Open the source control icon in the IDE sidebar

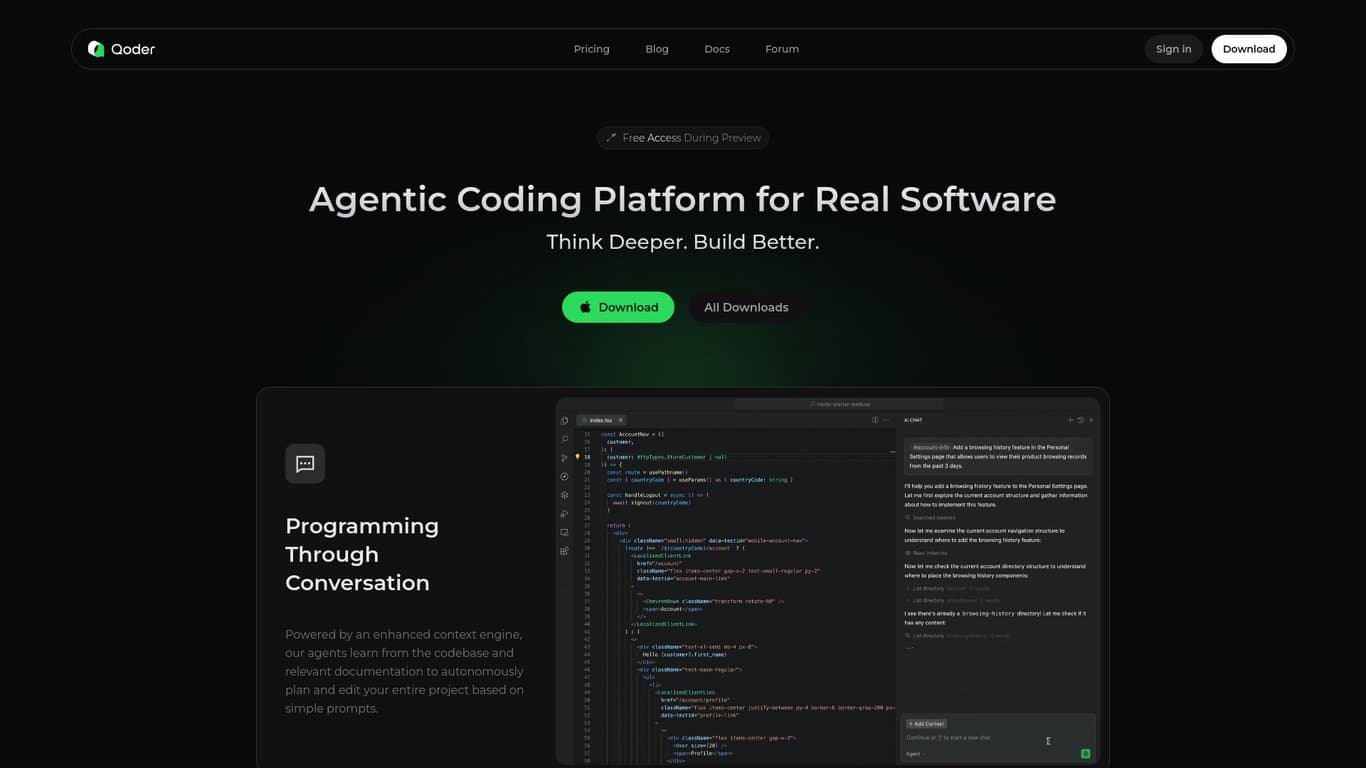pyautogui.click(x=565, y=458)
